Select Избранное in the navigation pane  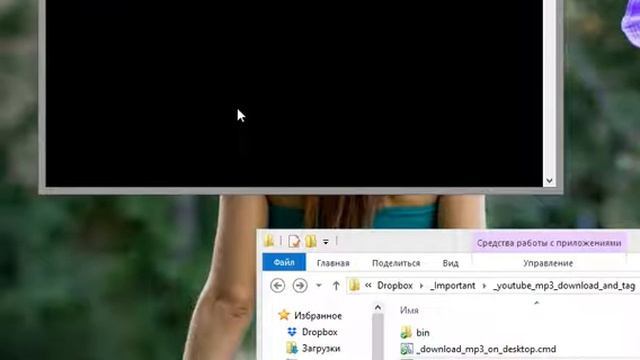tap(318, 316)
